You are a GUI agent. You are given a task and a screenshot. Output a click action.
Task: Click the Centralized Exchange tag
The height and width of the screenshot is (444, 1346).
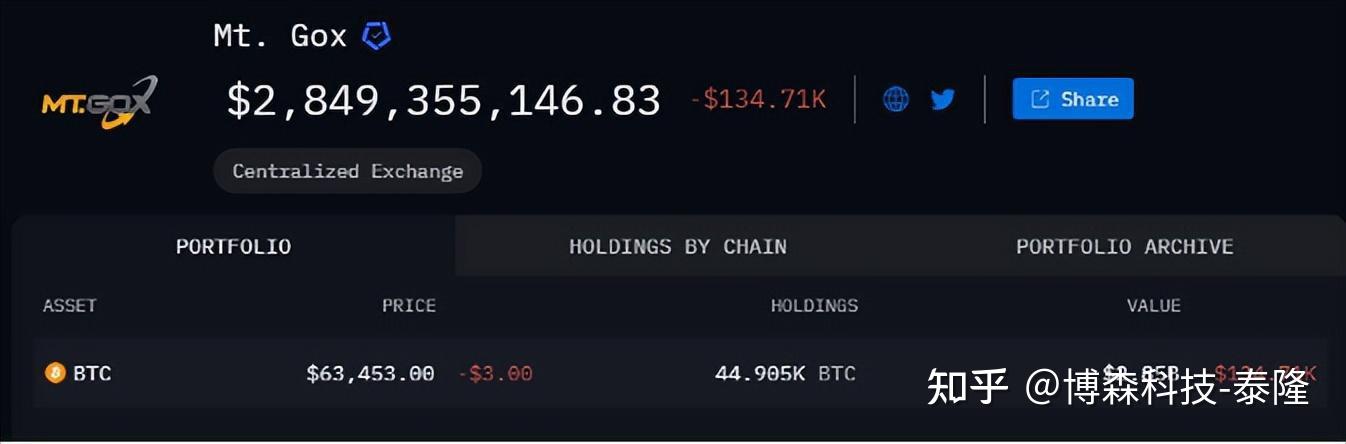[347, 171]
